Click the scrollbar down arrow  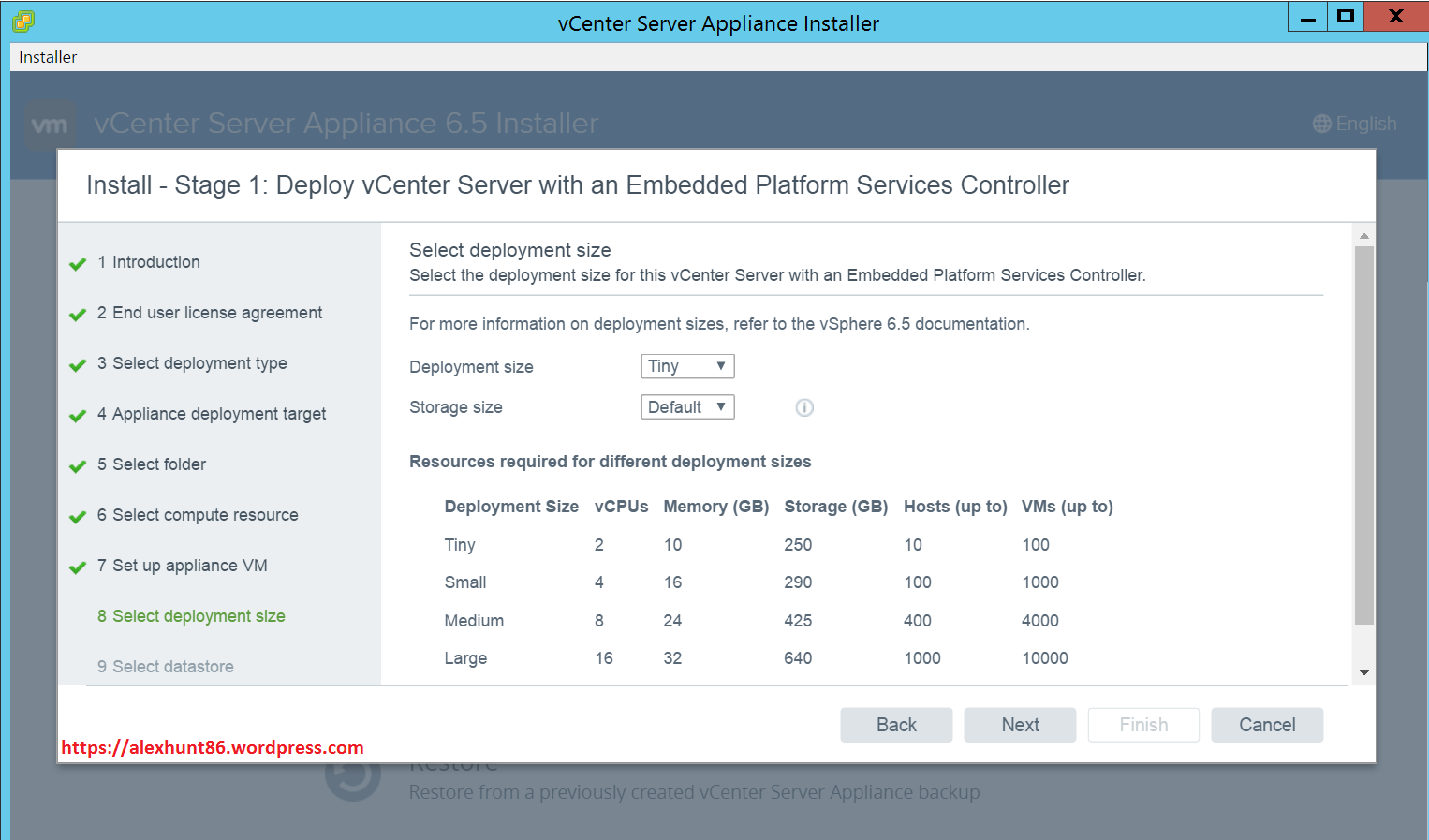tap(1363, 672)
